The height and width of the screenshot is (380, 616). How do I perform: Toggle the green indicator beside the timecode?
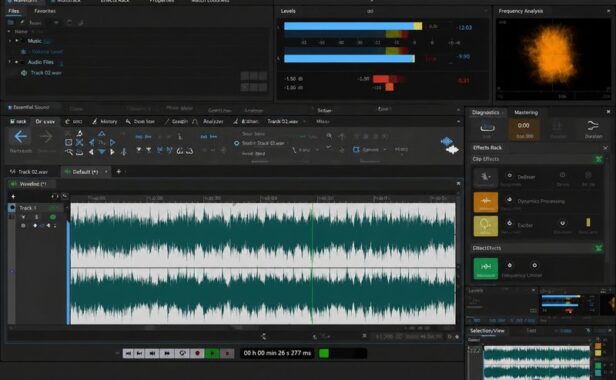324,353
